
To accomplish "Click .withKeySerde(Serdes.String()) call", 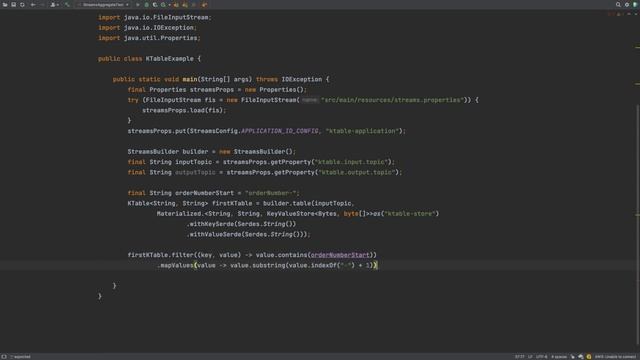I will (242, 224).
